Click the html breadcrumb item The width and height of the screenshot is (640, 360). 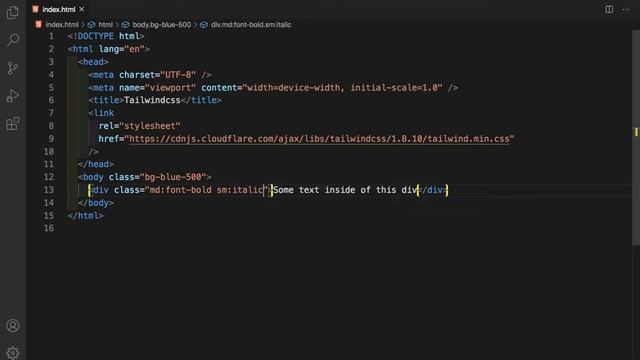tap(105, 24)
